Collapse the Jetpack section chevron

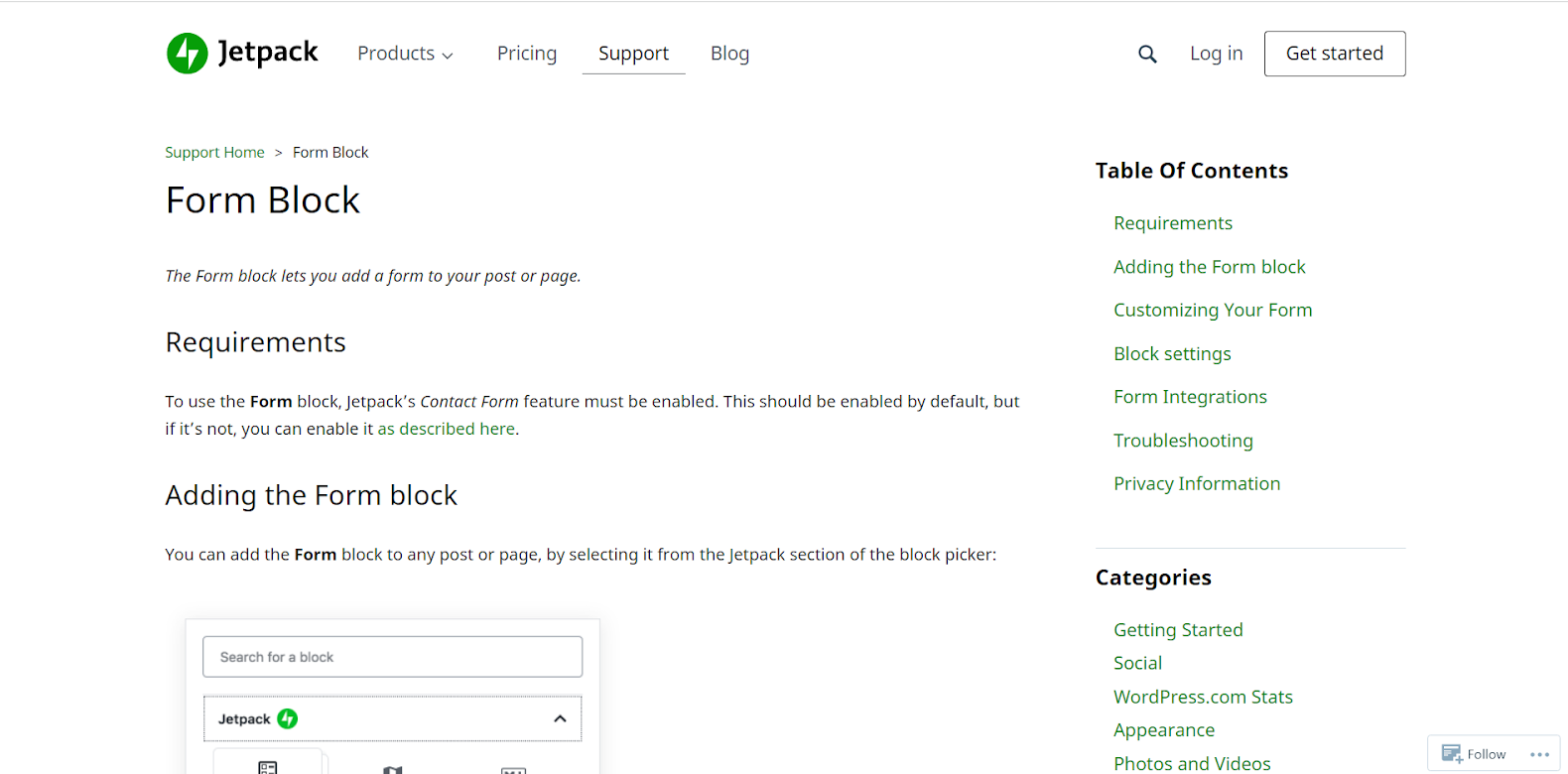tap(560, 718)
